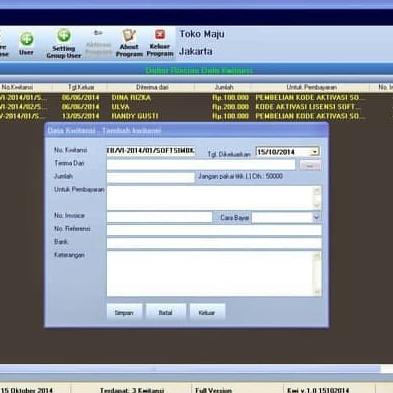This screenshot has height=393, width=393.
Task: Select the DINA RIZKA row
Action: [x=196, y=98]
